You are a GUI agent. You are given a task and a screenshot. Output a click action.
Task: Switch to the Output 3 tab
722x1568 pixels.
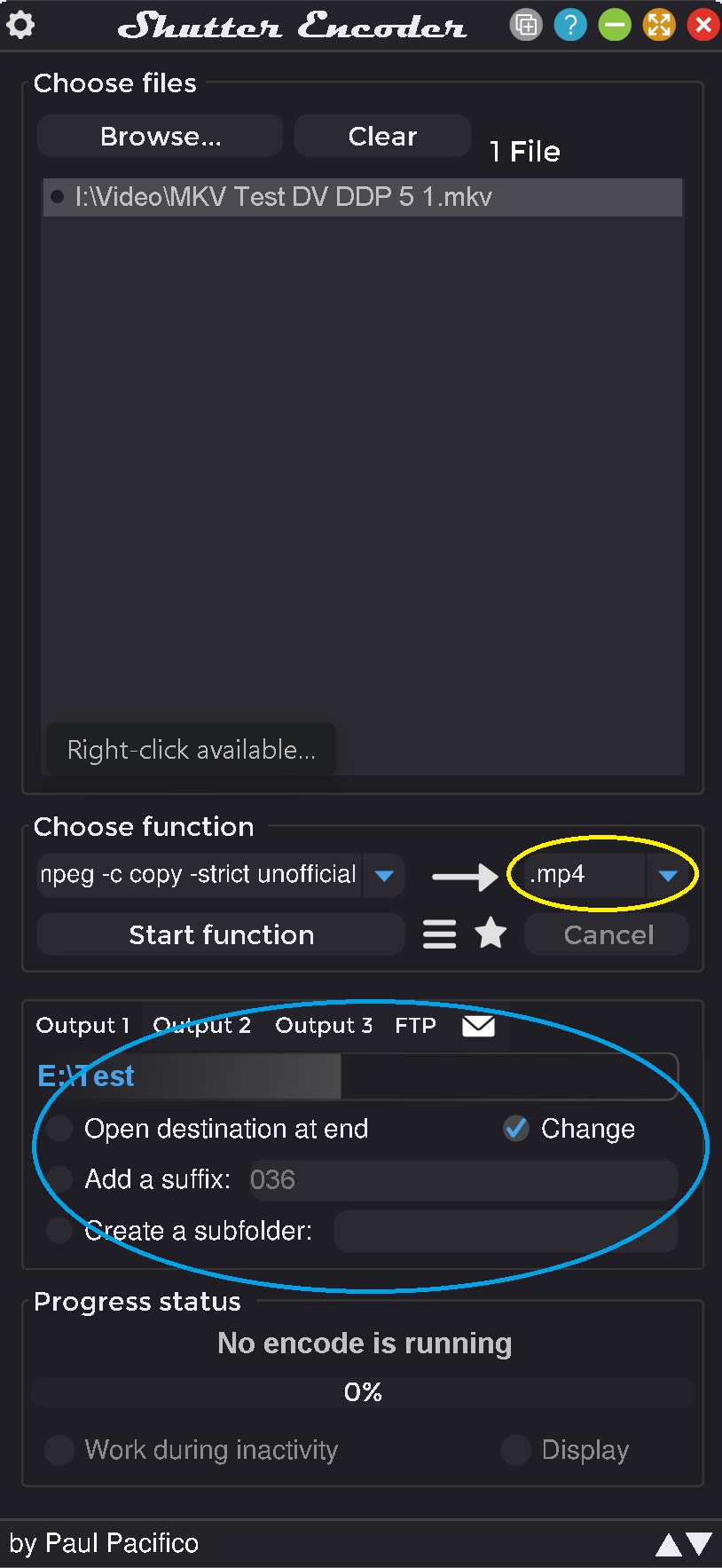coord(324,1026)
